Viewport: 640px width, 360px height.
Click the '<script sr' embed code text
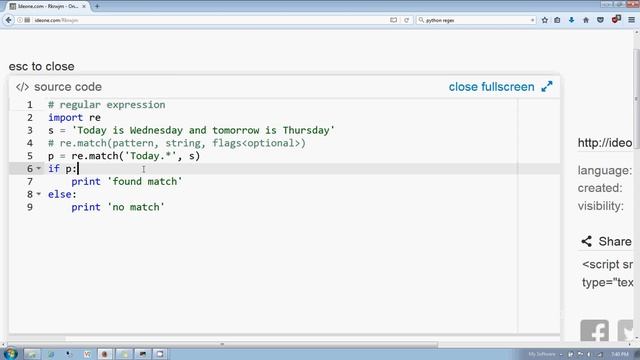[x=607, y=264]
